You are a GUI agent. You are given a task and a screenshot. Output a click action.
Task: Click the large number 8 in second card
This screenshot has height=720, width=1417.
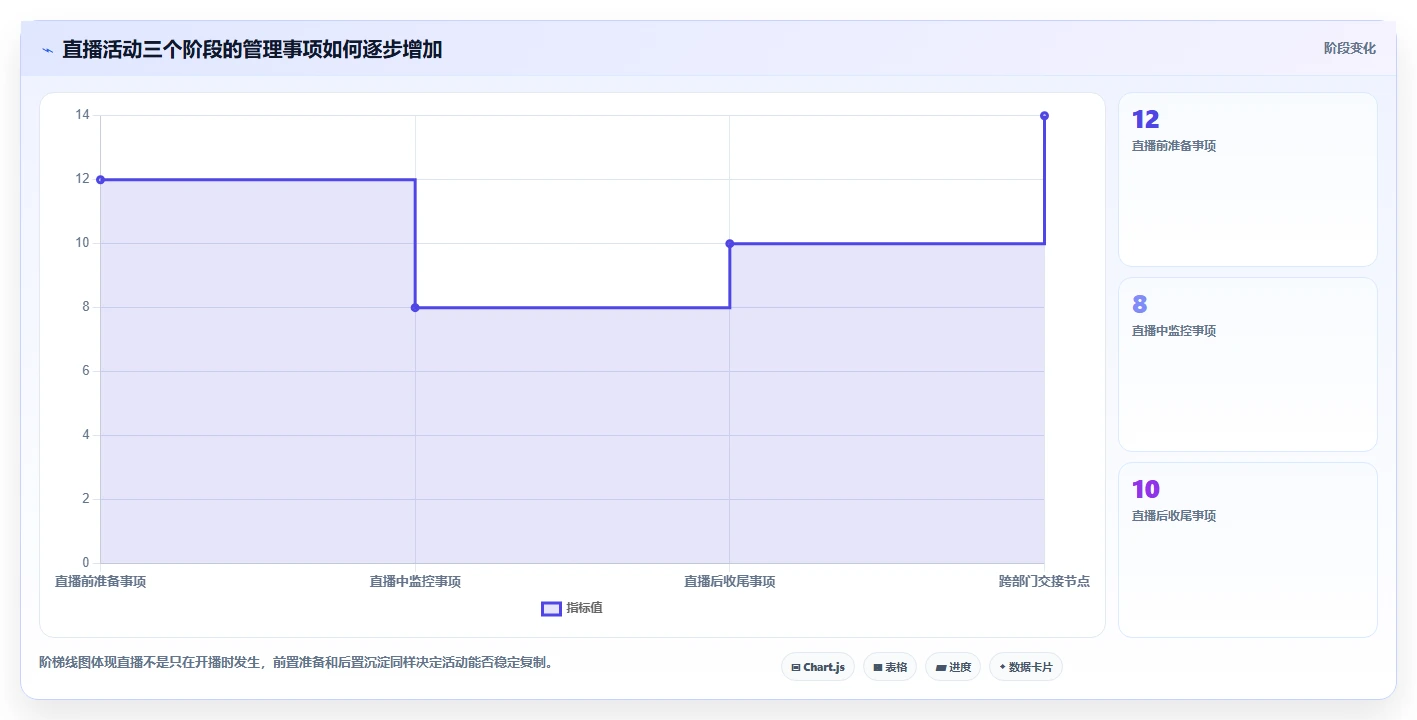tap(1139, 305)
